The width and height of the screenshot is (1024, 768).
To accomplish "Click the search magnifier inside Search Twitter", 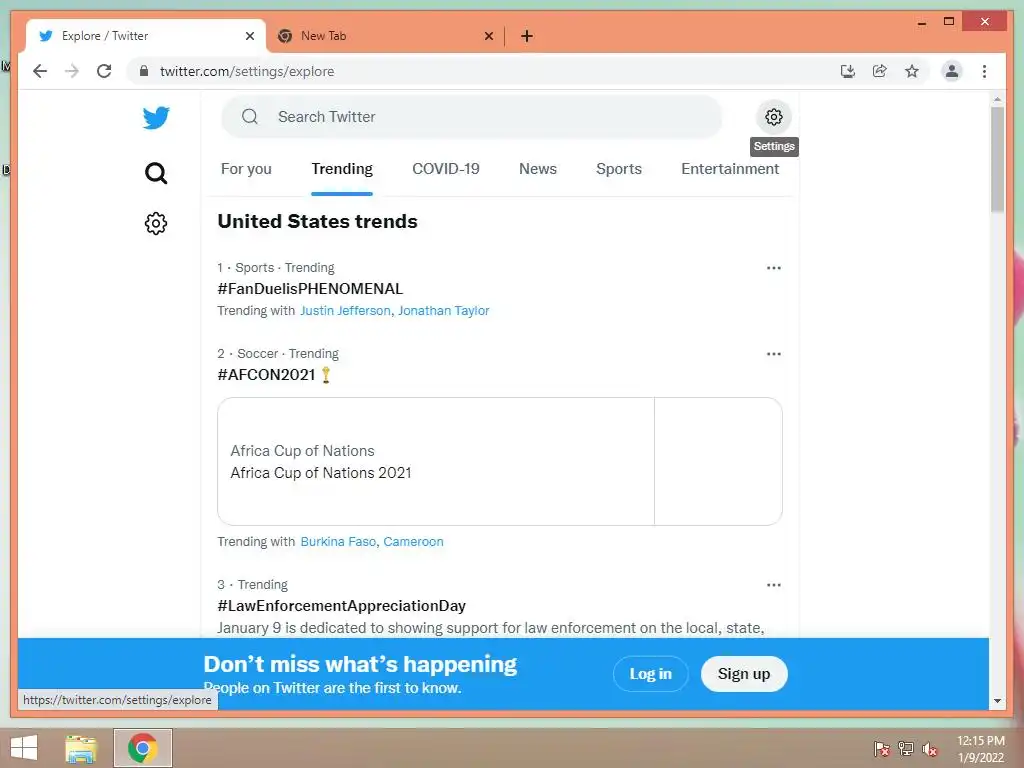I will [249, 117].
